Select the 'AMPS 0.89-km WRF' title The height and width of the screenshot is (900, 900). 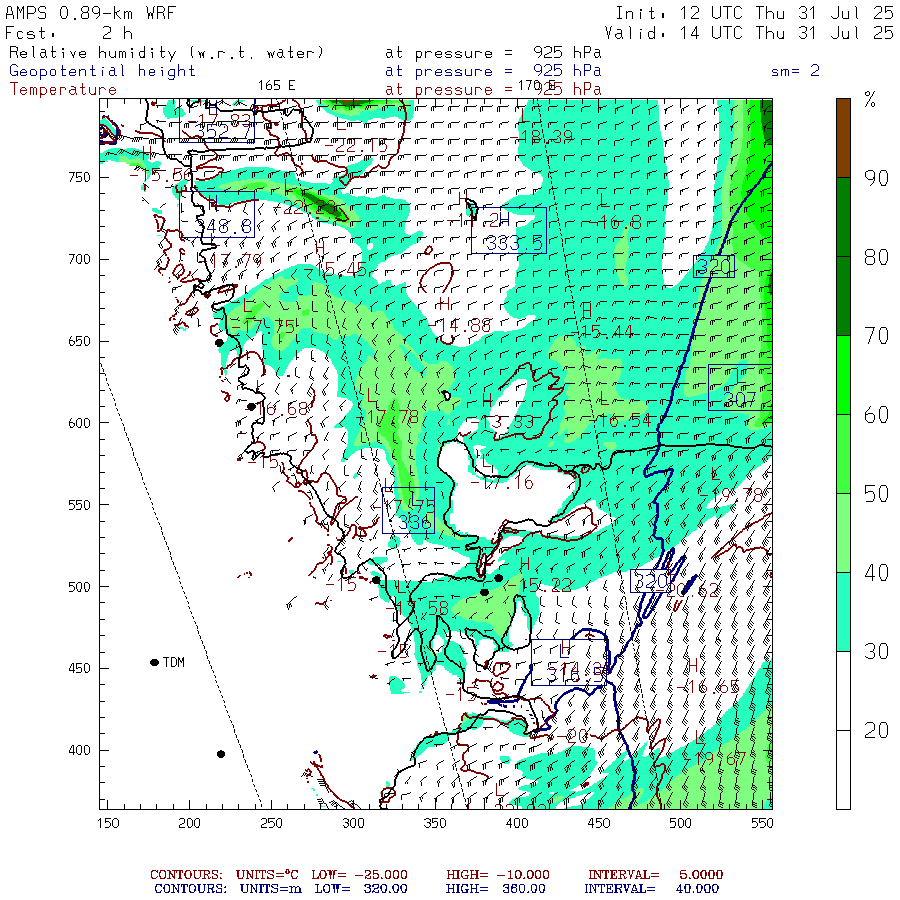point(90,13)
